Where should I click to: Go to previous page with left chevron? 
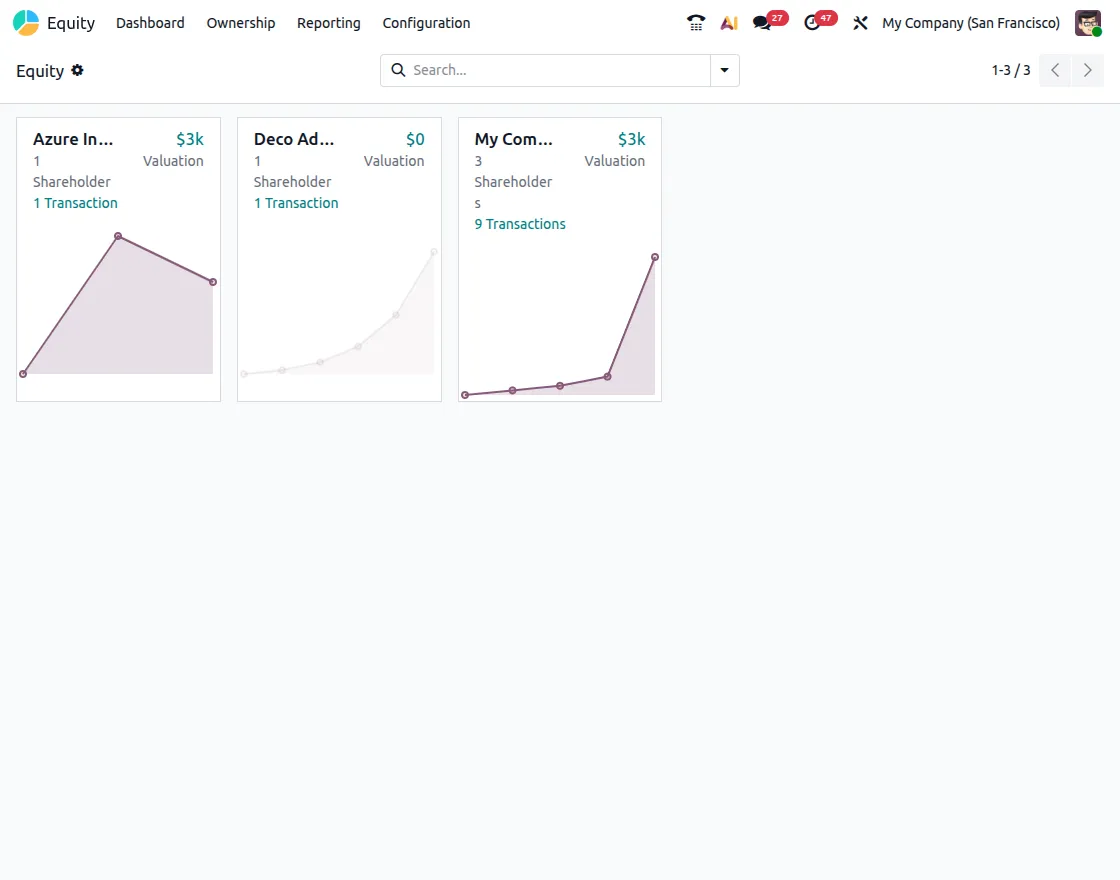(1055, 70)
